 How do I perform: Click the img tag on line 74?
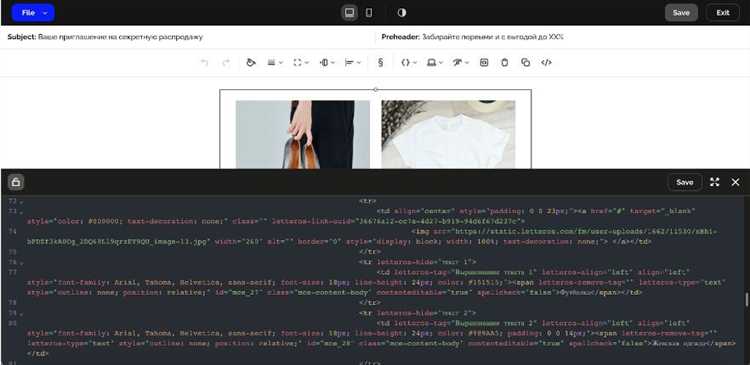tap(421, 232)
